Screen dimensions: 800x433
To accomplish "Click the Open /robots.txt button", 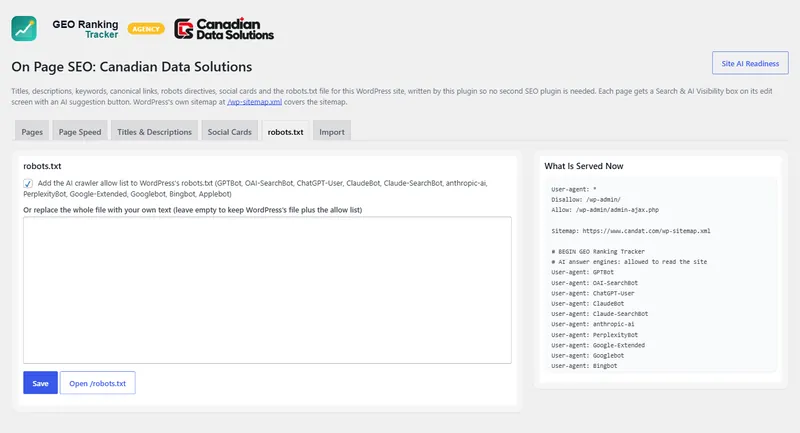I will click(x=97, y=383).
